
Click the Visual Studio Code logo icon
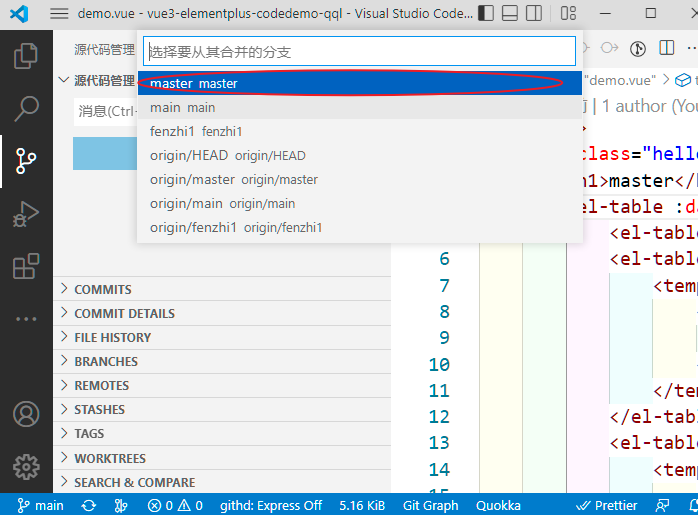click(19, 13)
